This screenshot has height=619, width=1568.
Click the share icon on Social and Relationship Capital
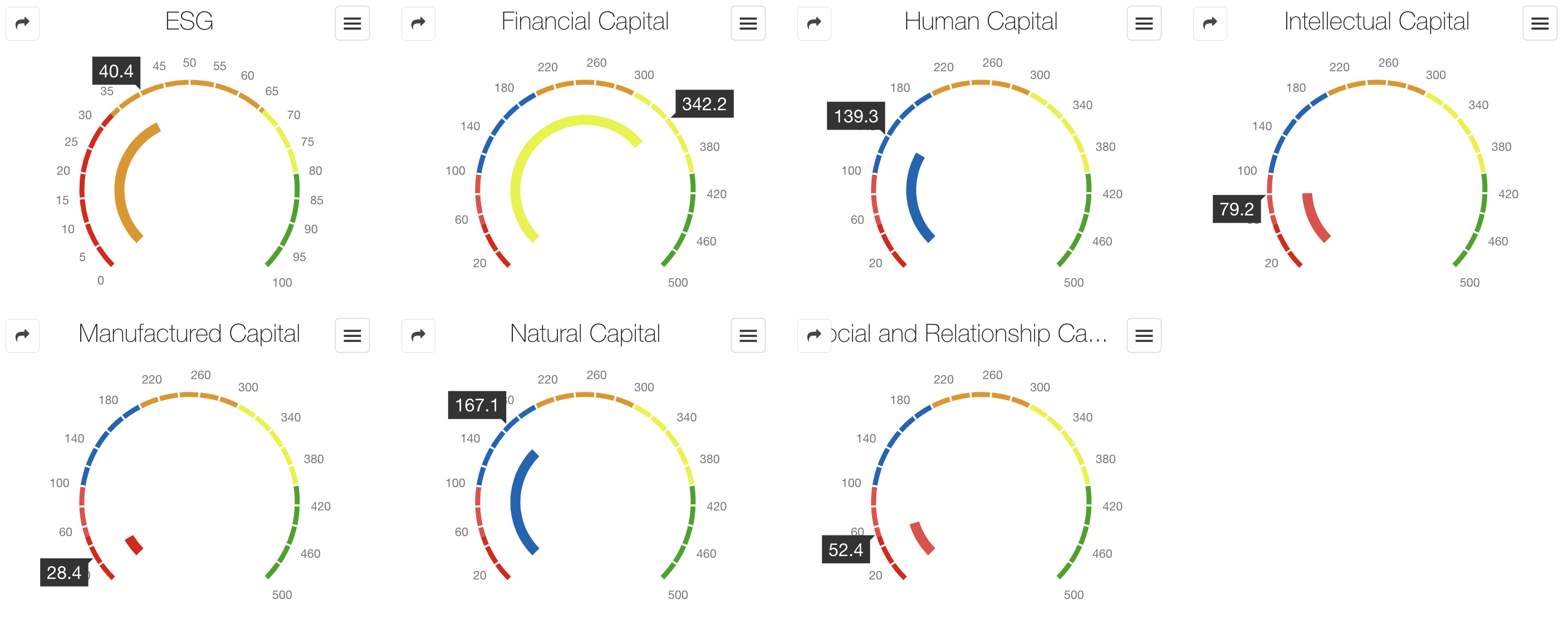coord(814,335)
